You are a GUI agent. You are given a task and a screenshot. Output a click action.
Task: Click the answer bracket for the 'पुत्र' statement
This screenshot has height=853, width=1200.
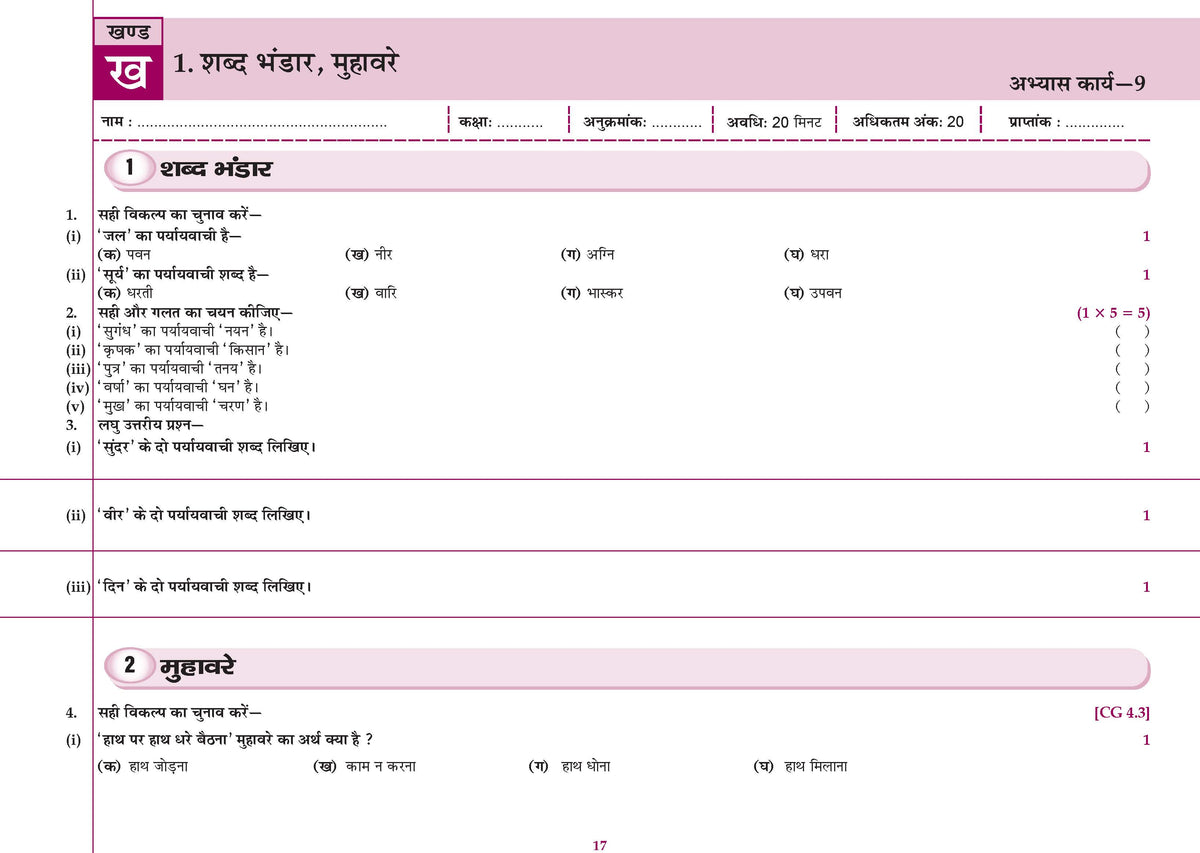(x=1132, y=369)
